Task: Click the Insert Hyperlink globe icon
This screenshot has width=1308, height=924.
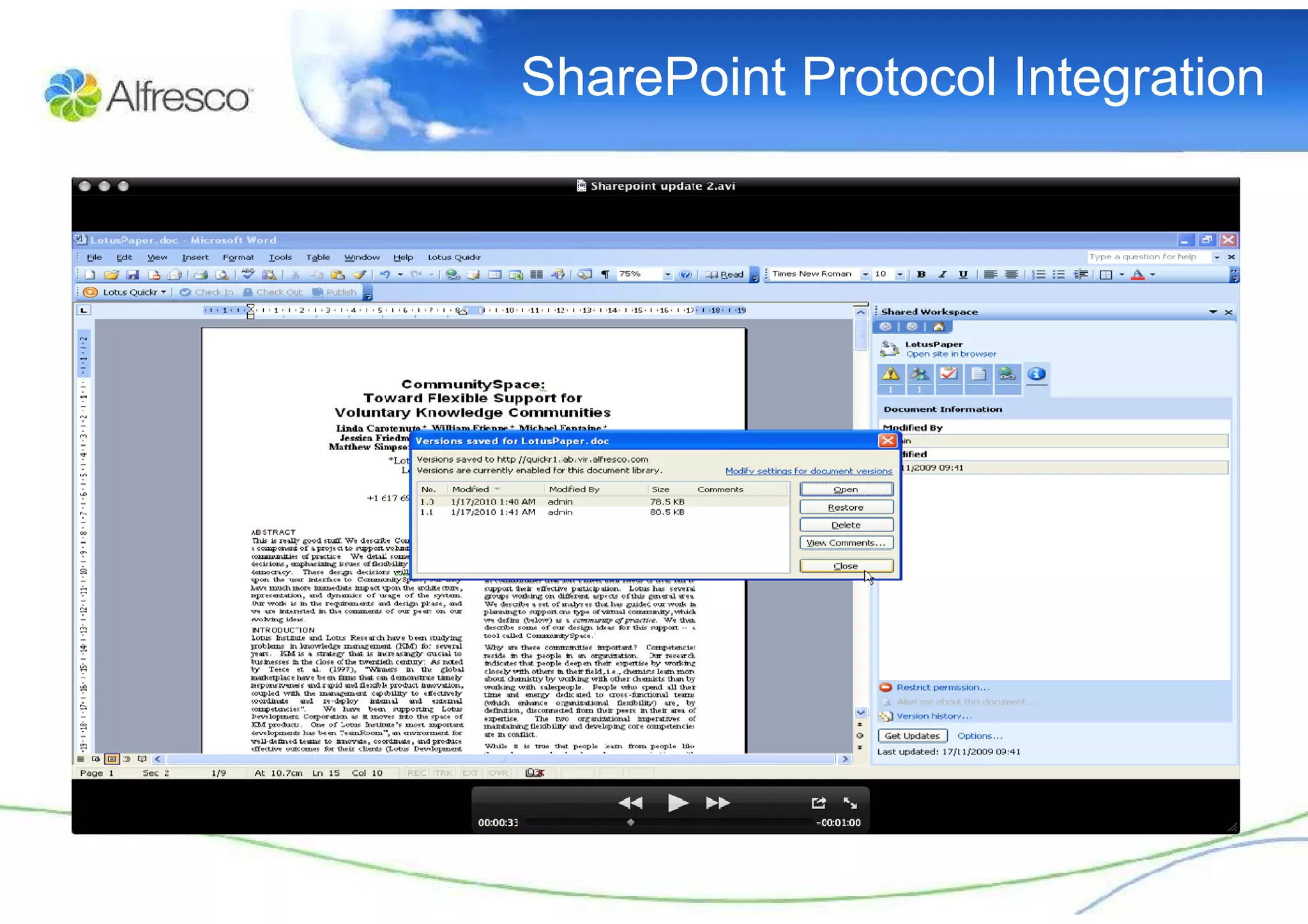Action: pyautogui.click(x=453, y=275)
